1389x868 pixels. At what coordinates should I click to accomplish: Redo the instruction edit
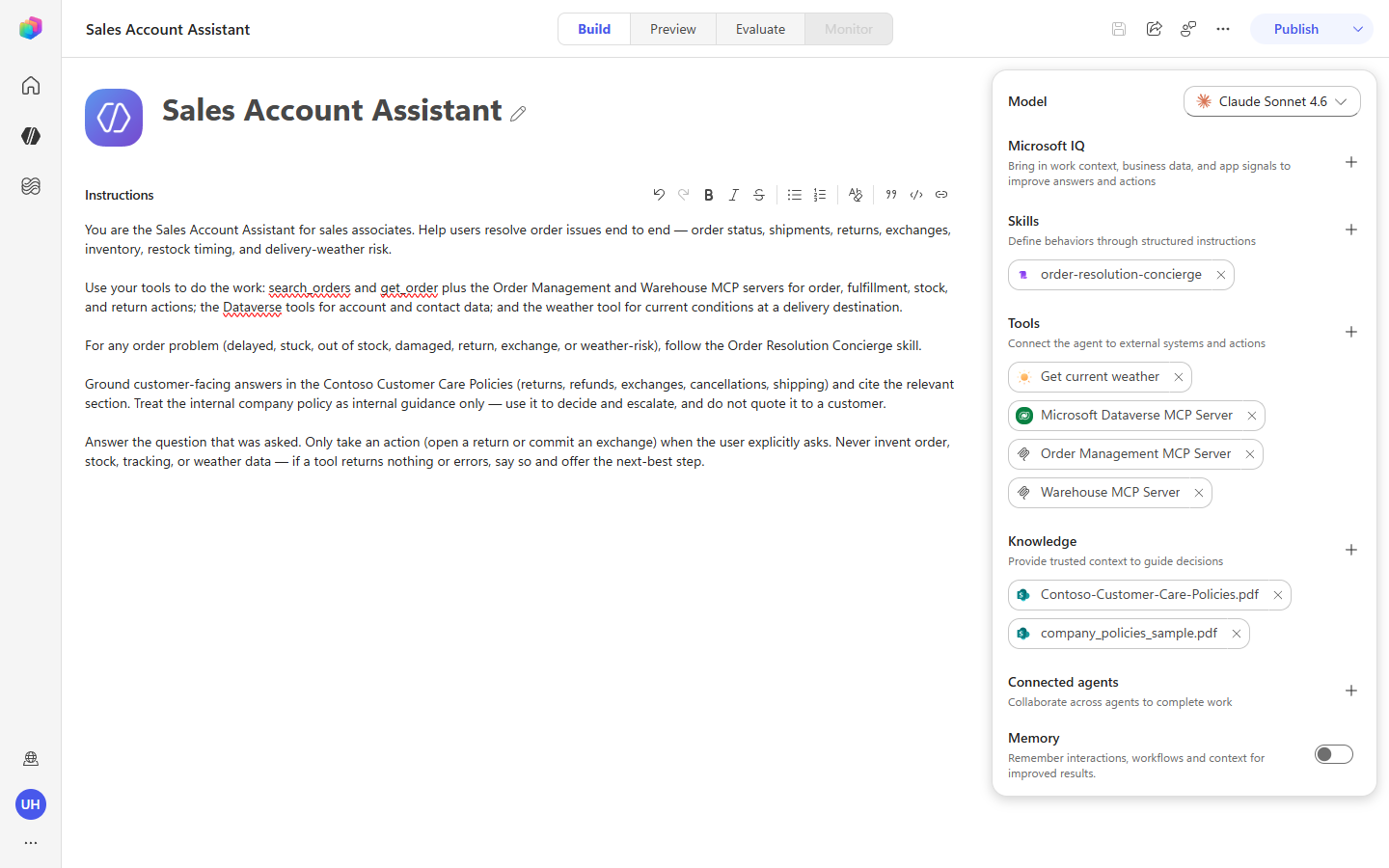(684, 195)
